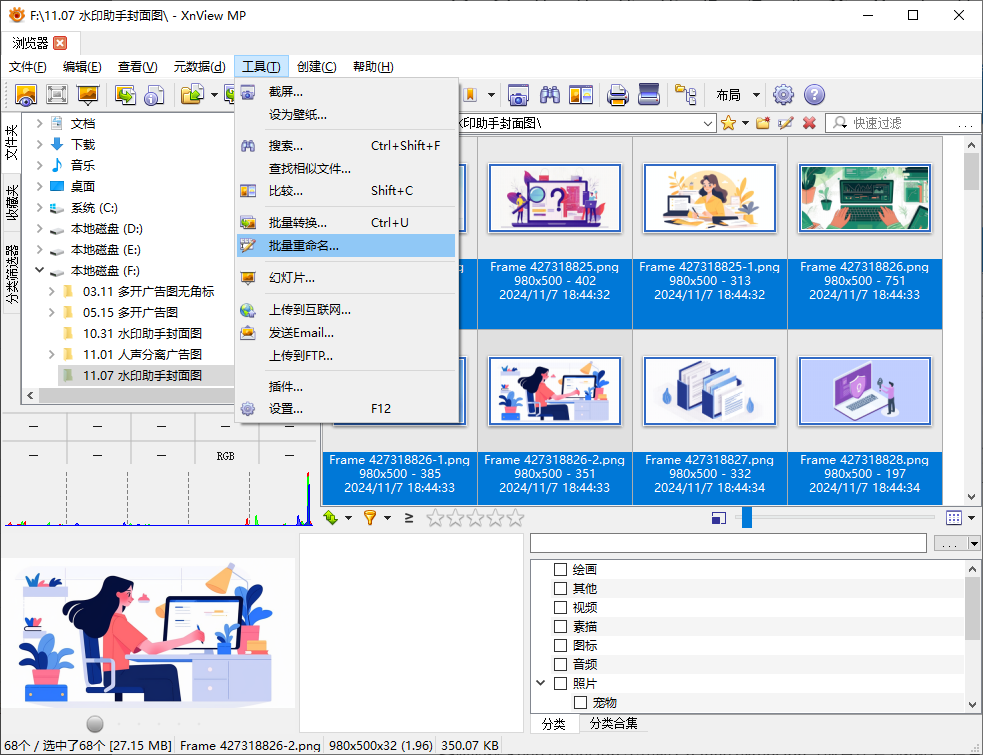Collapse the 照片 category node
Screen dimensions: 983x755
[x=540, y=684]
